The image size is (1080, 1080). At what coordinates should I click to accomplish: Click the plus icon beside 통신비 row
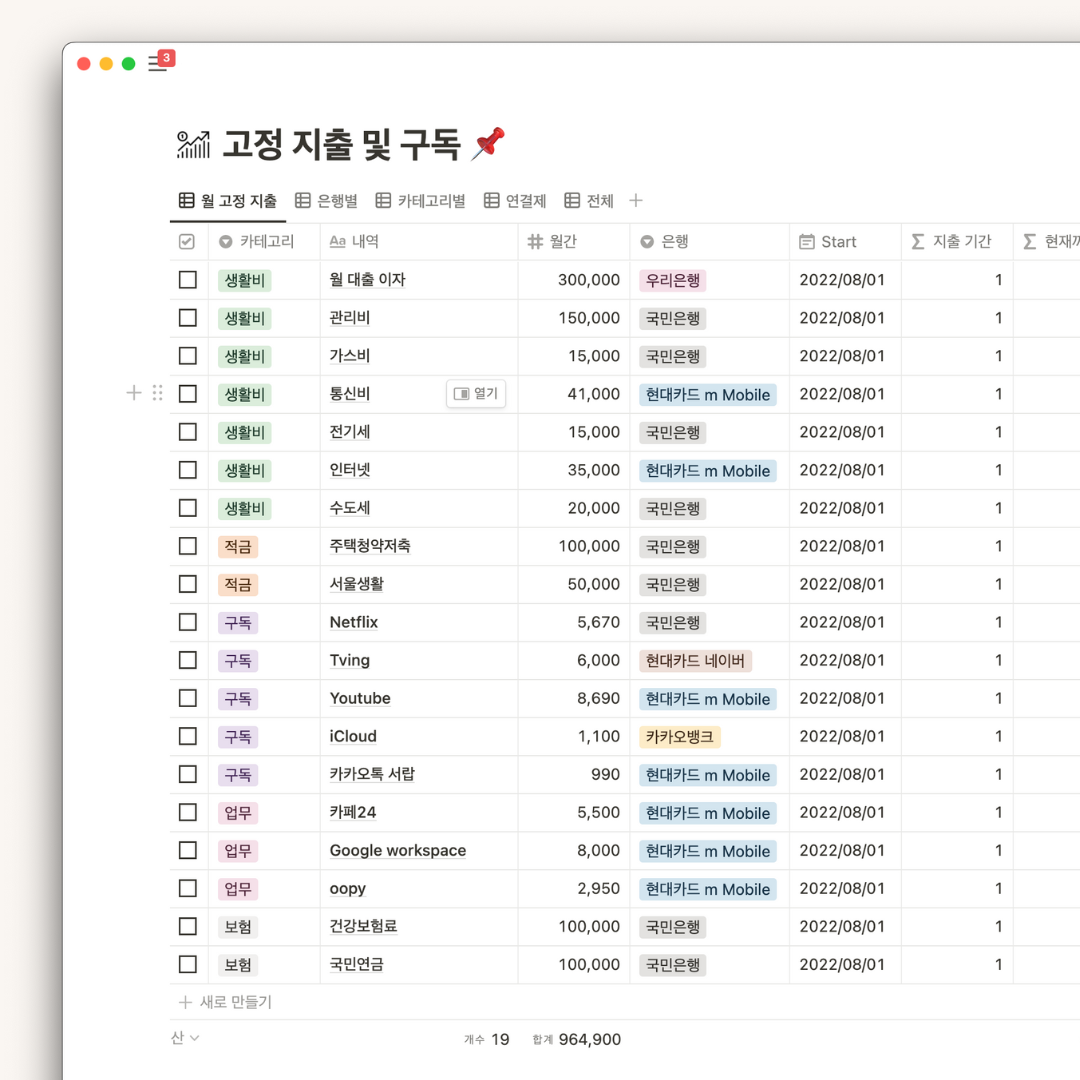134,393
